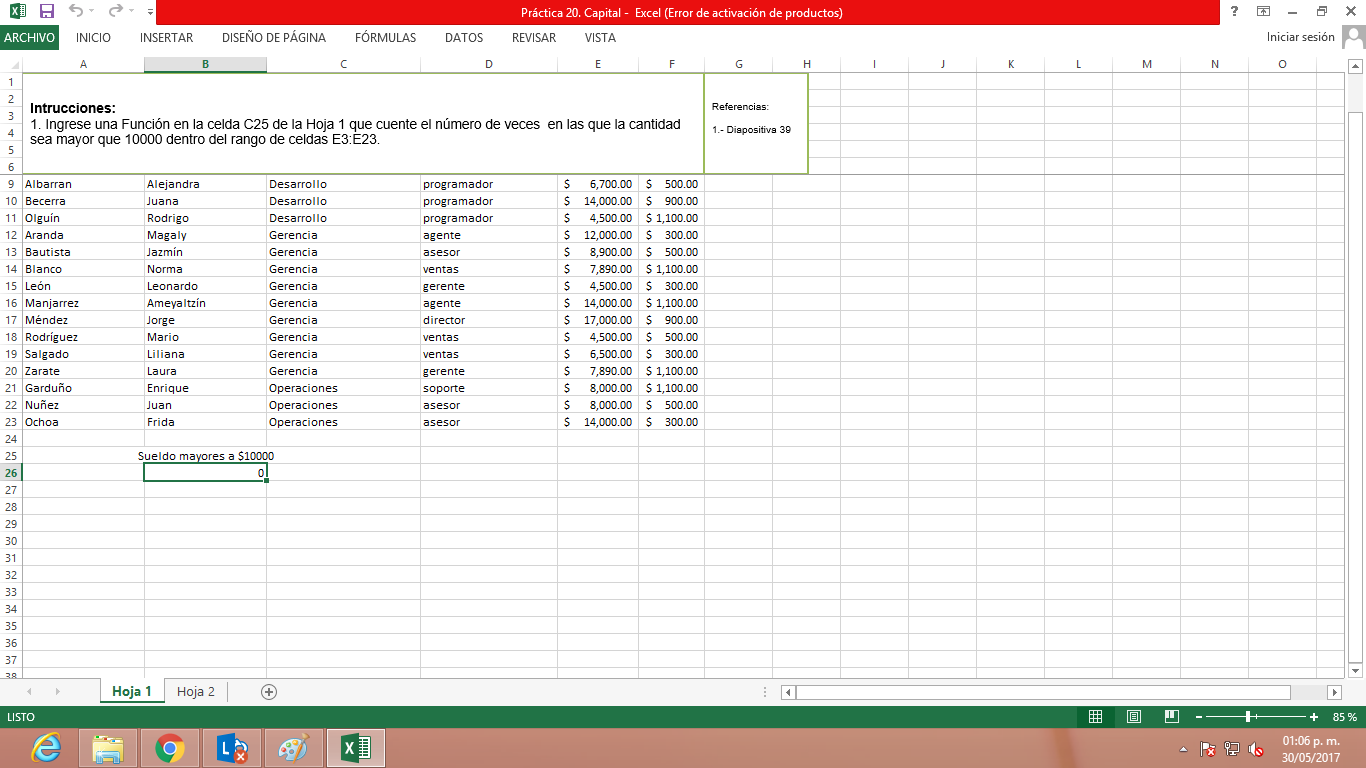The image size is (1366, 768).
Task: Open the REVISAR ribbon tab
Action: [534, 38]
